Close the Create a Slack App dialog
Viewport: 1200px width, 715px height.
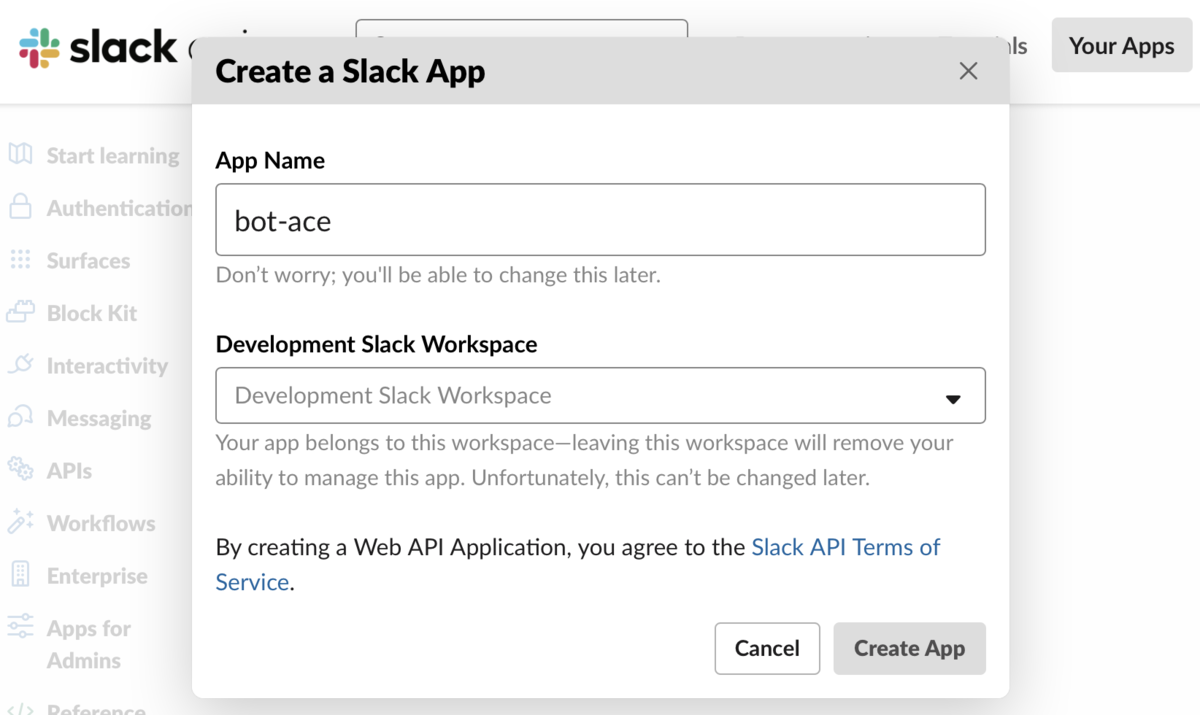968,71
